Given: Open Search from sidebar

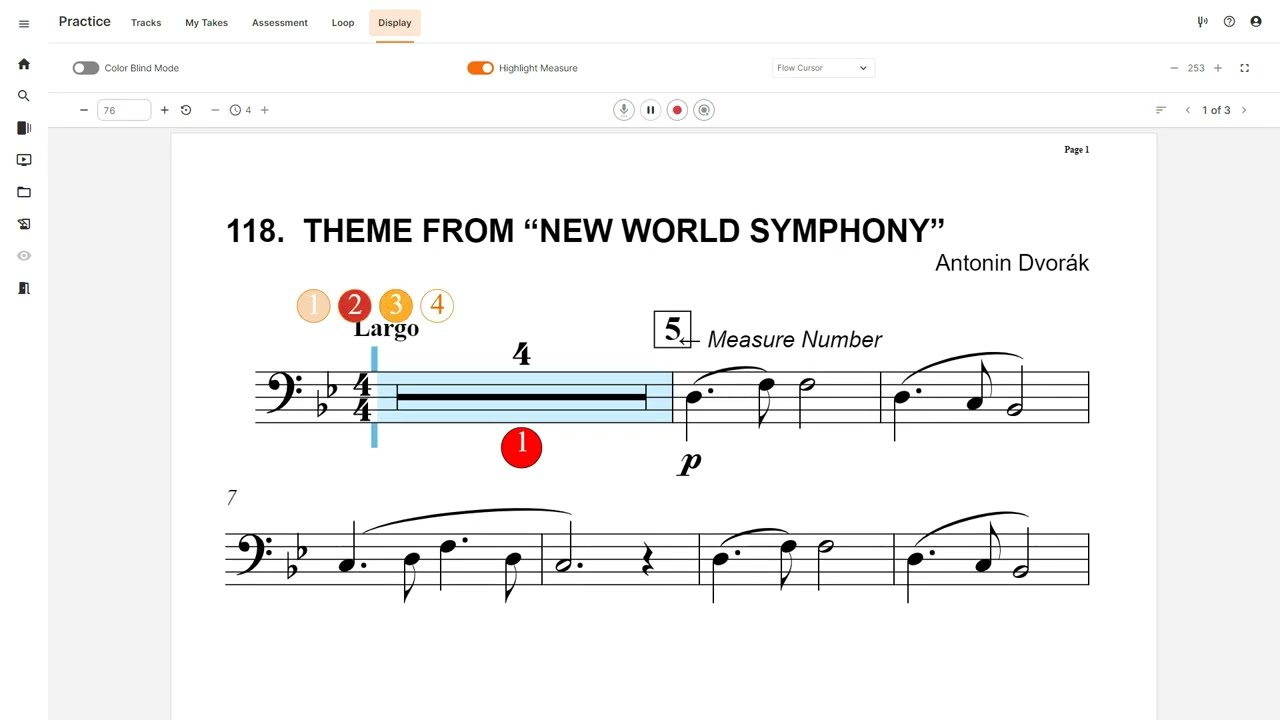Looking at the screenshot, I should pyautogui.click(x=24, y=96).
